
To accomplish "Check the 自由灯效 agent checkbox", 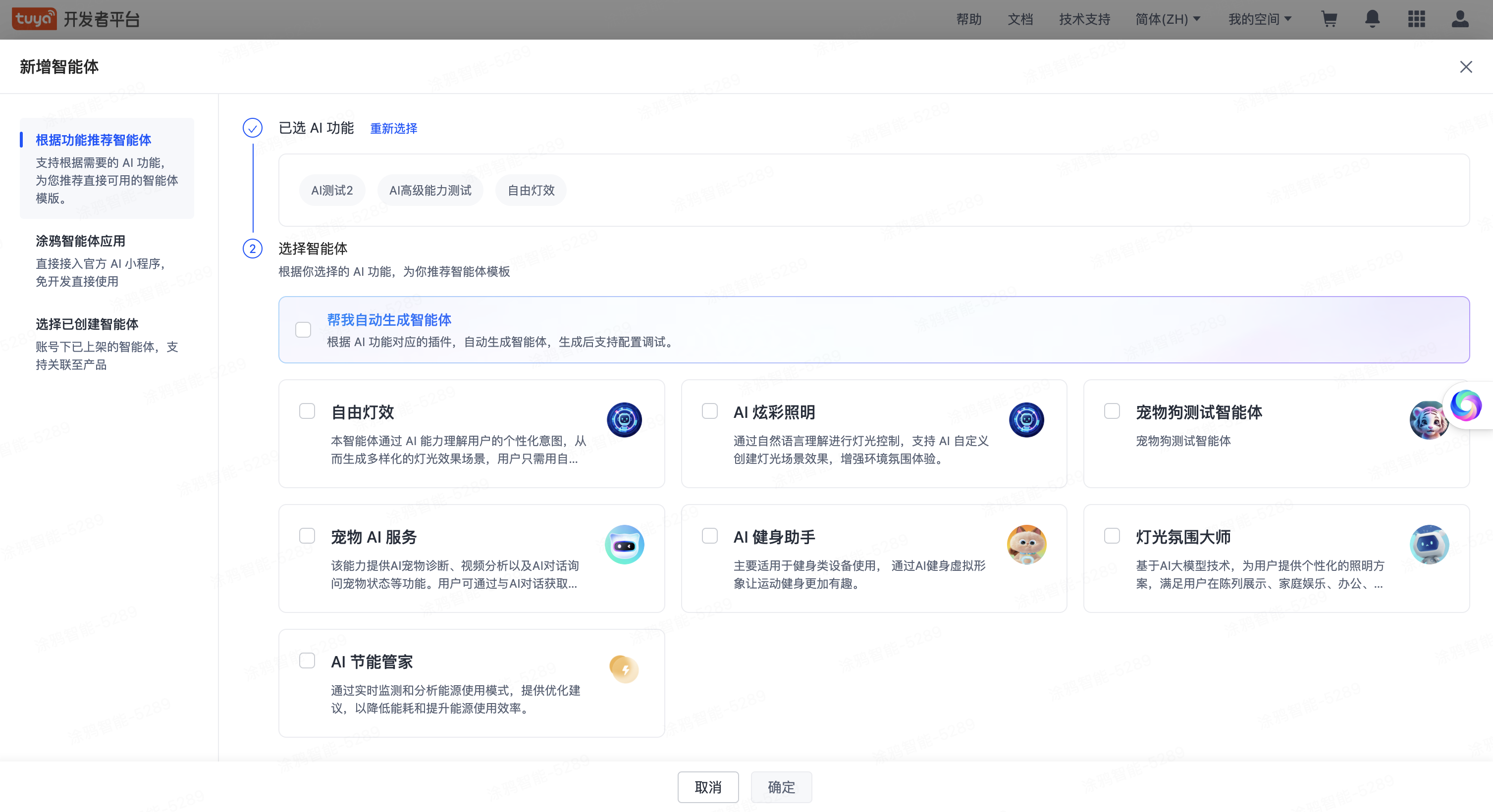I will [307, 410].
